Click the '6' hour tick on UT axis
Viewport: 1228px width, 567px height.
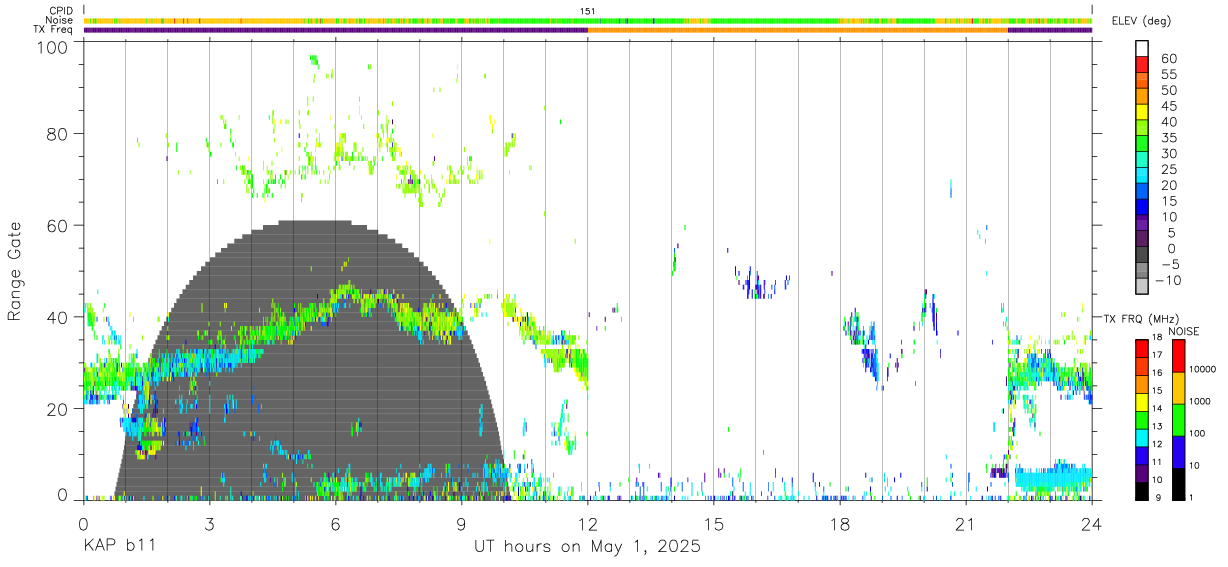coord(335,524)
